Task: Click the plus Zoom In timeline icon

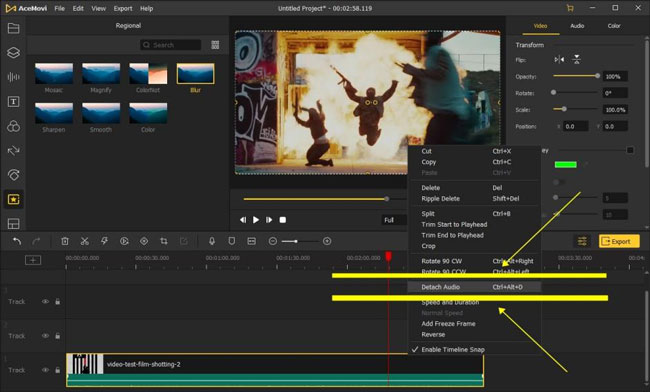Action: [327, 241]
